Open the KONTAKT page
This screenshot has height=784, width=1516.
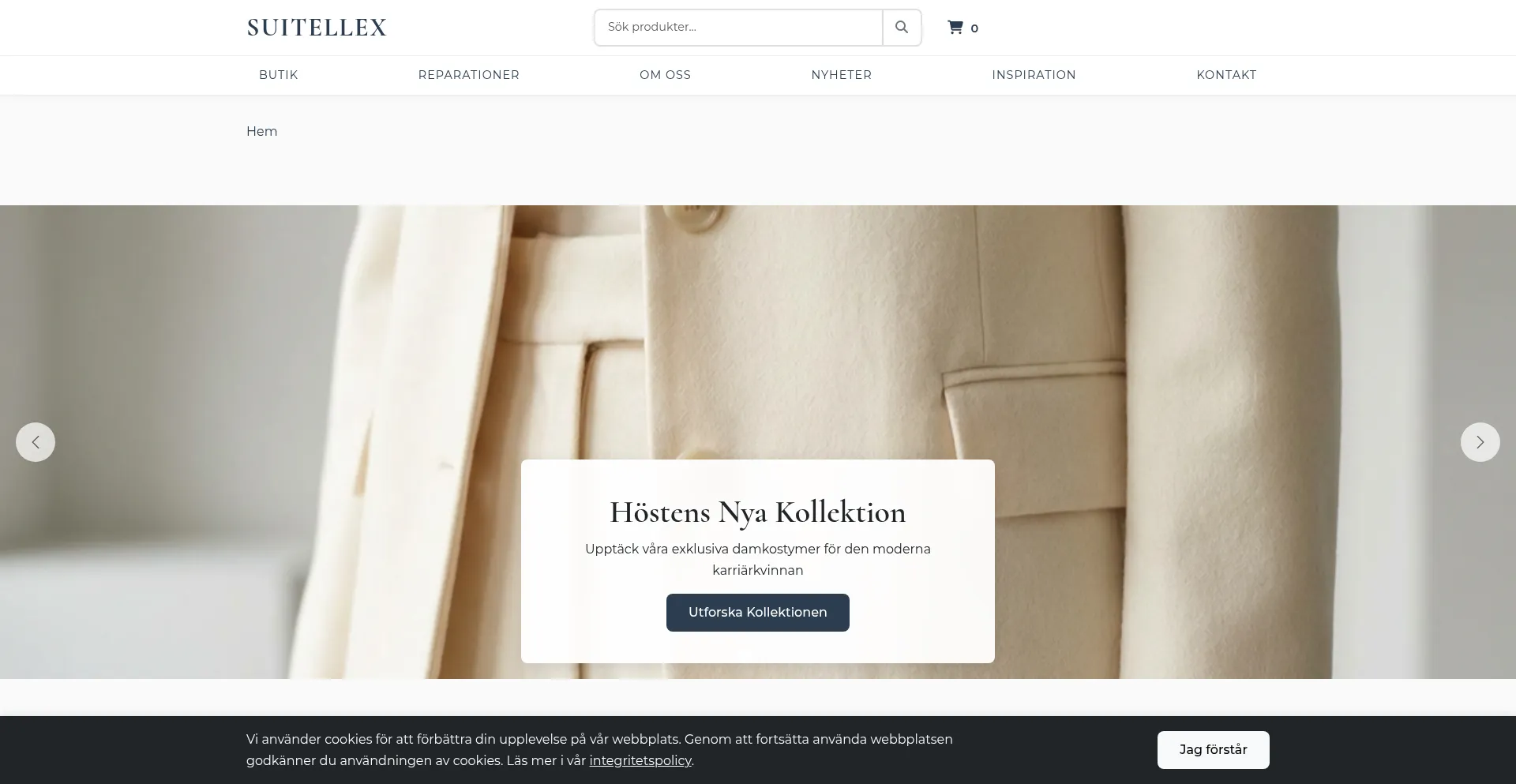[1226, 75]
